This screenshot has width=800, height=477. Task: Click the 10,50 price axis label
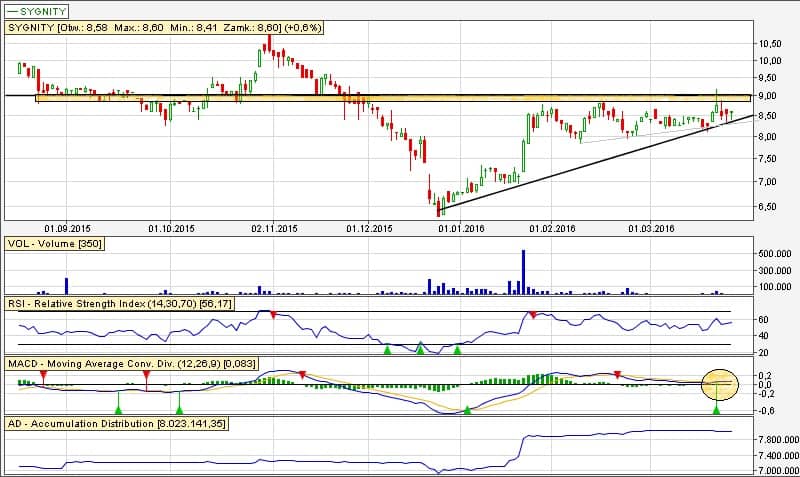(770, 44)
